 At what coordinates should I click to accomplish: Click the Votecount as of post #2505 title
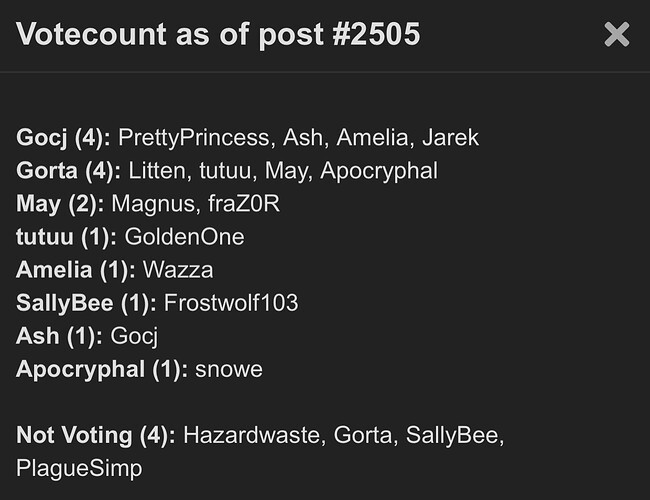218,34
